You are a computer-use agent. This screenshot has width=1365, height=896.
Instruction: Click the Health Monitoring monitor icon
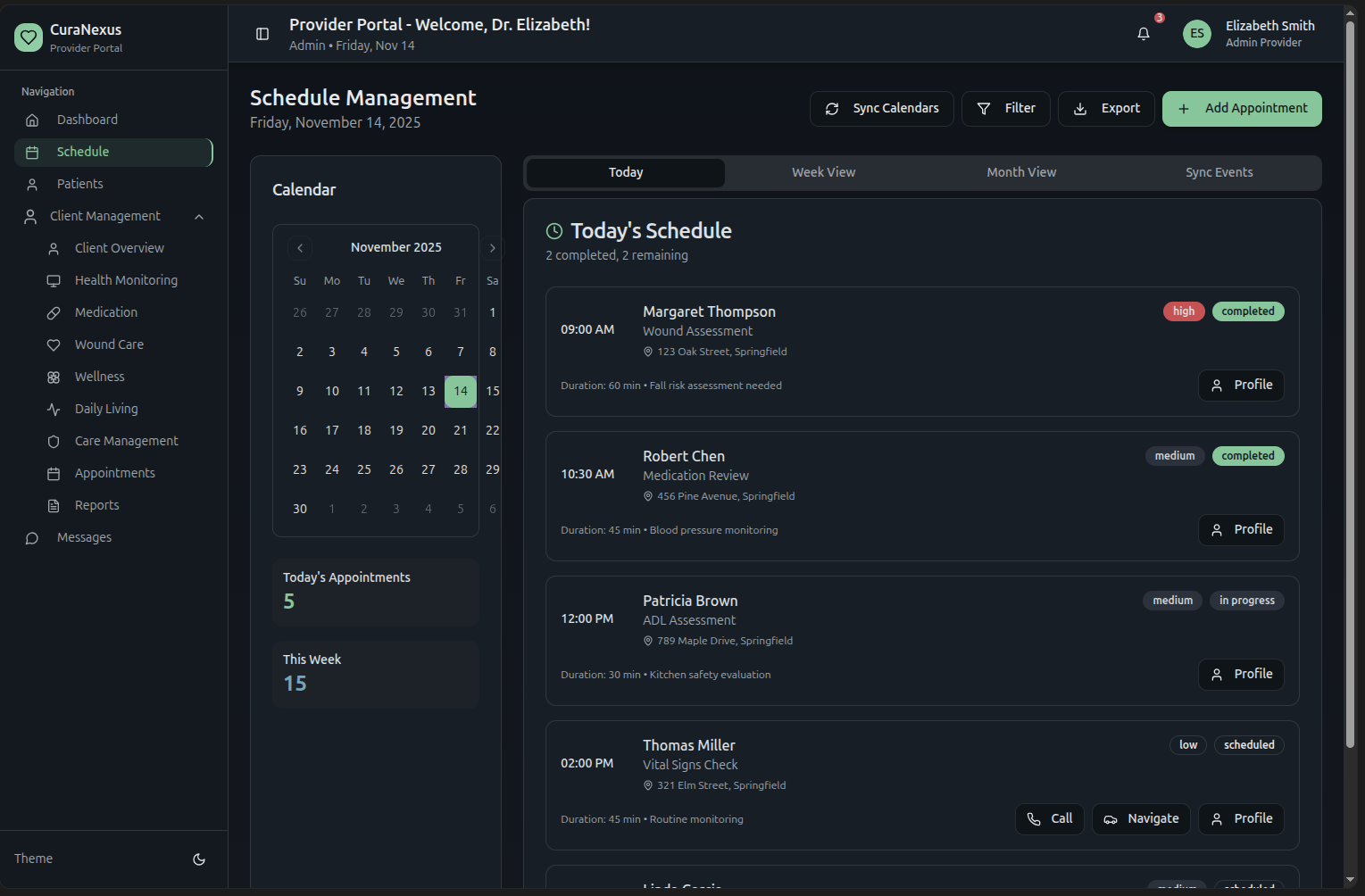[x=54, y=280]
